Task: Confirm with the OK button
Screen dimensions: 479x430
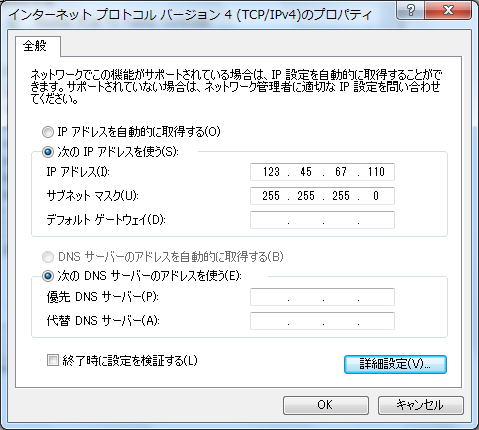Action: 326,405
